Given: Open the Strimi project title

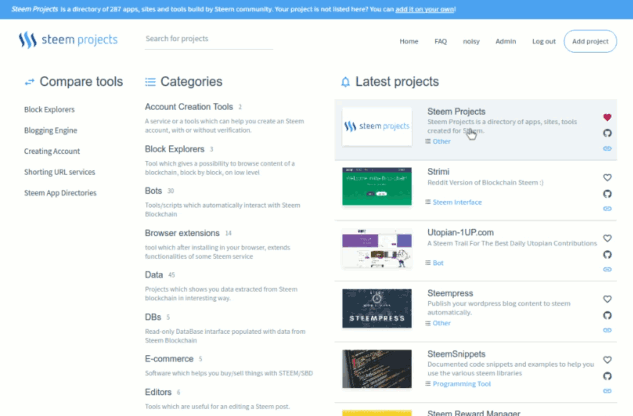Looking at the screenshot, I should coord(438,172).
